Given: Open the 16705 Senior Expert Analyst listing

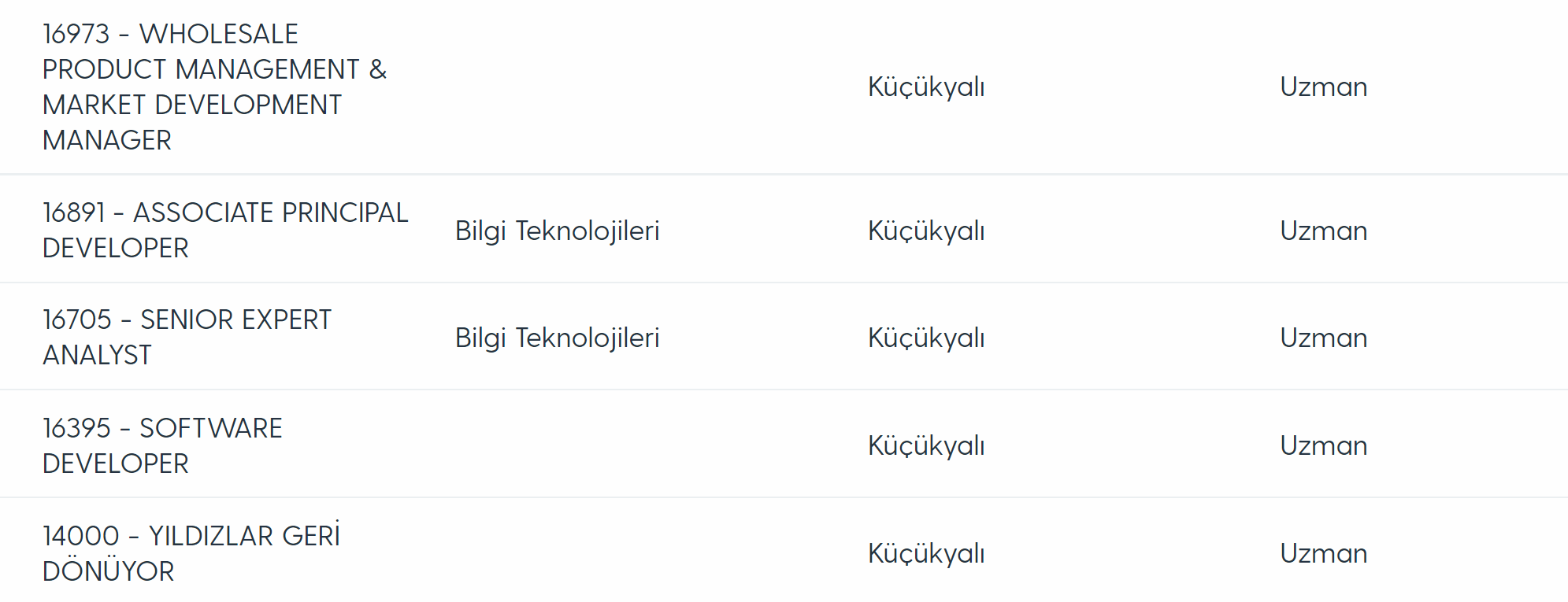Looking at the screenshot, I should 187,337.
